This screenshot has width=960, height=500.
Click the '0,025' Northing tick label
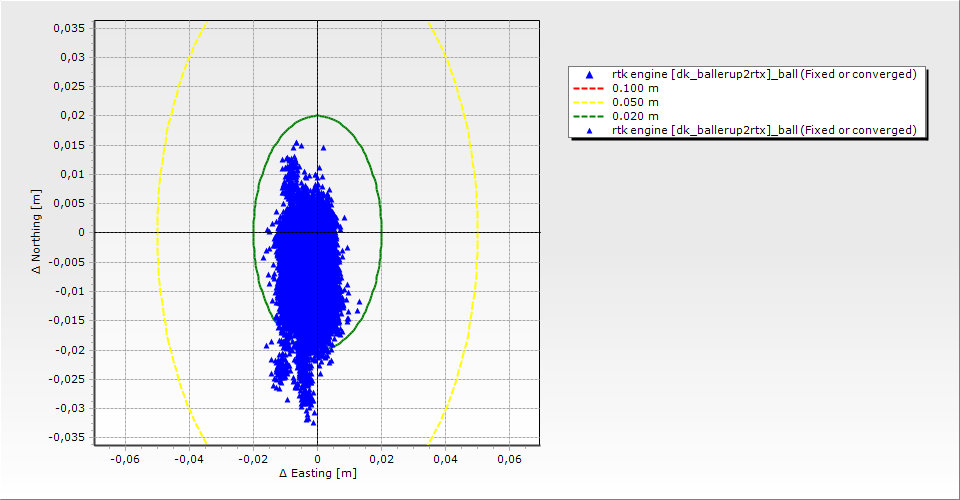click(x=69, y=86)
